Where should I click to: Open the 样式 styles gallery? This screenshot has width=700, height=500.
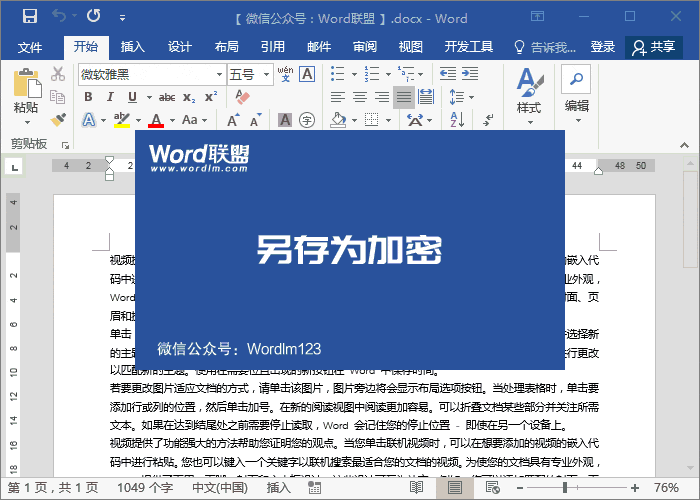click(x=529, y=97)
